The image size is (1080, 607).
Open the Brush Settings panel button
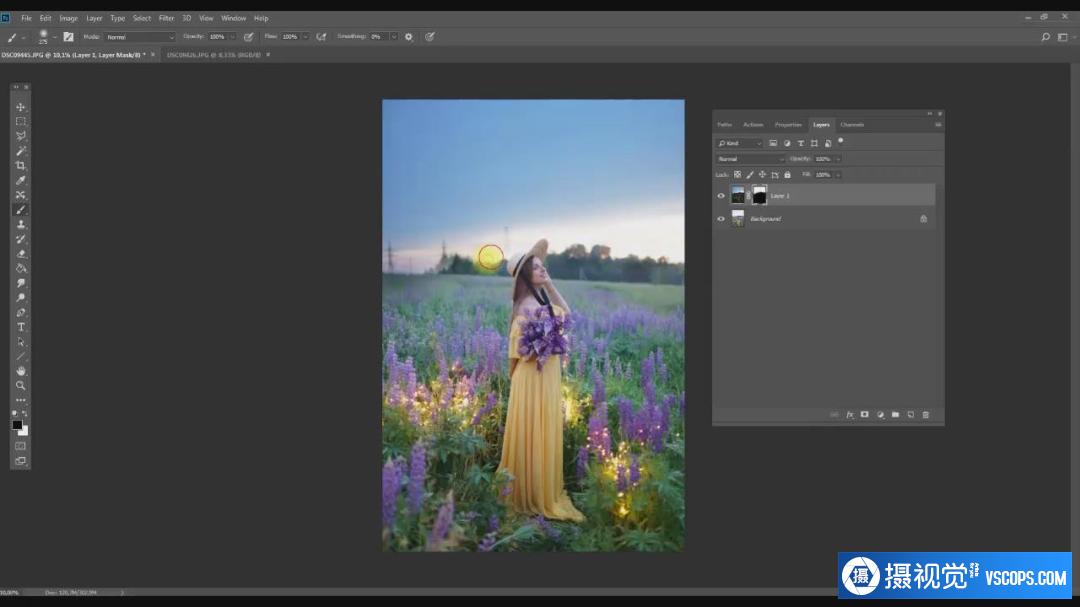[68, 37]
